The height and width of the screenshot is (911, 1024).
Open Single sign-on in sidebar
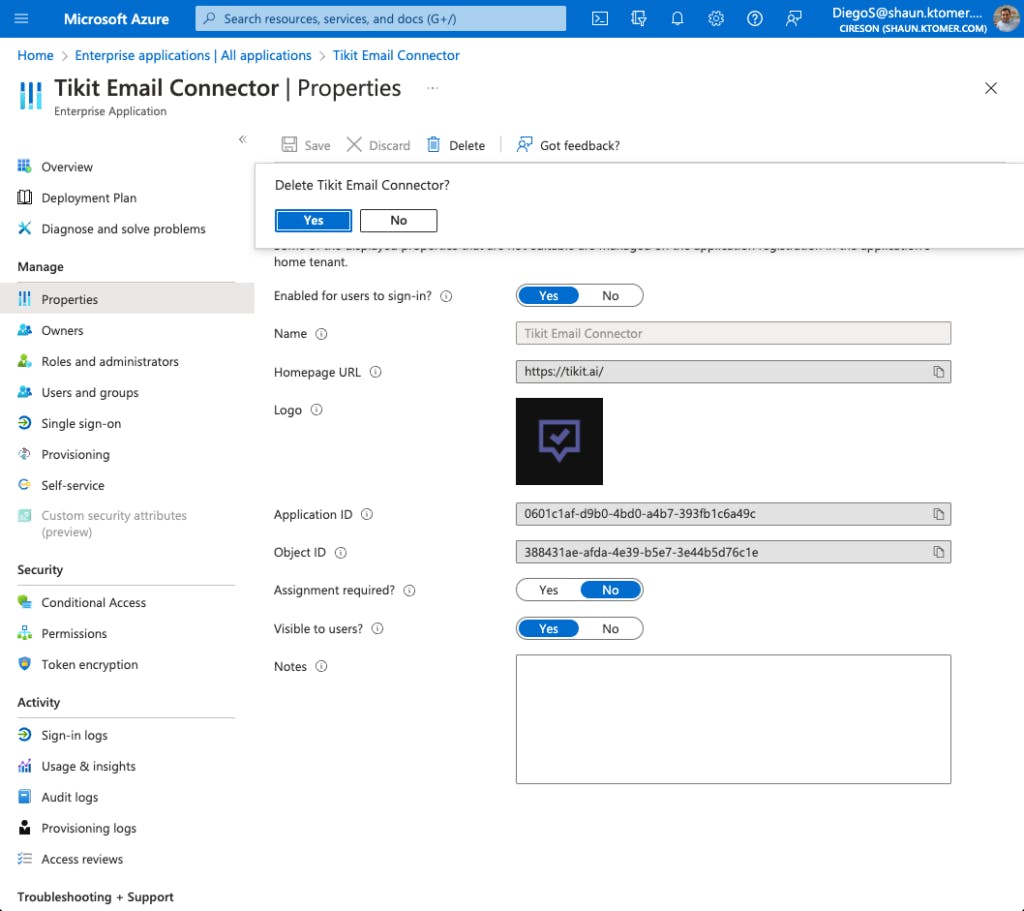81,424
